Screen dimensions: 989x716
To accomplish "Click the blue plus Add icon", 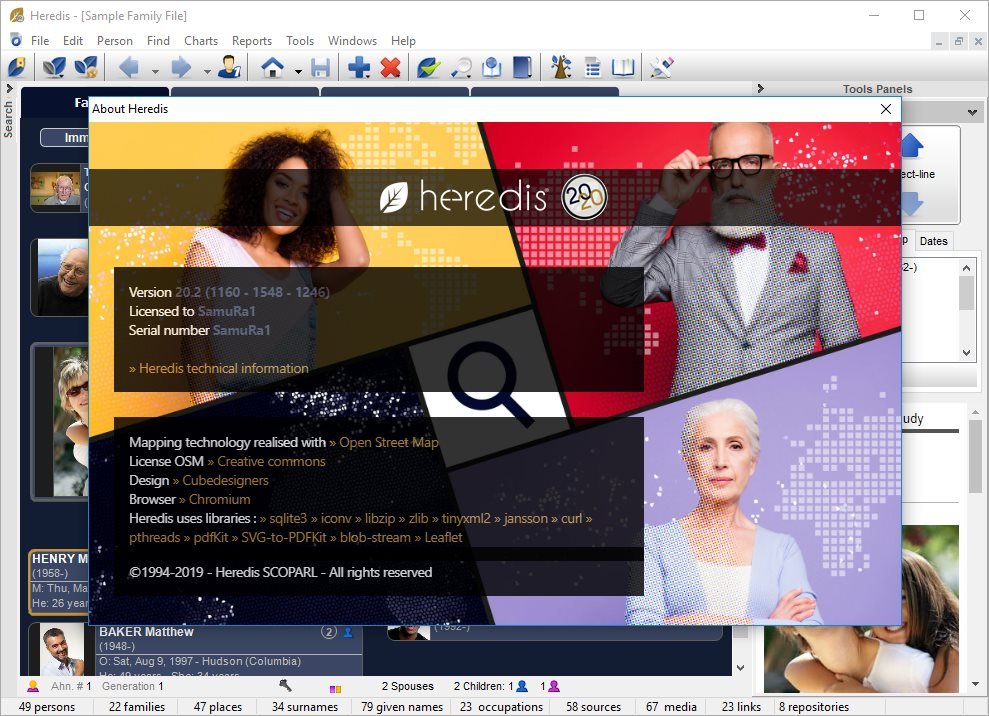I will [359, 67].
